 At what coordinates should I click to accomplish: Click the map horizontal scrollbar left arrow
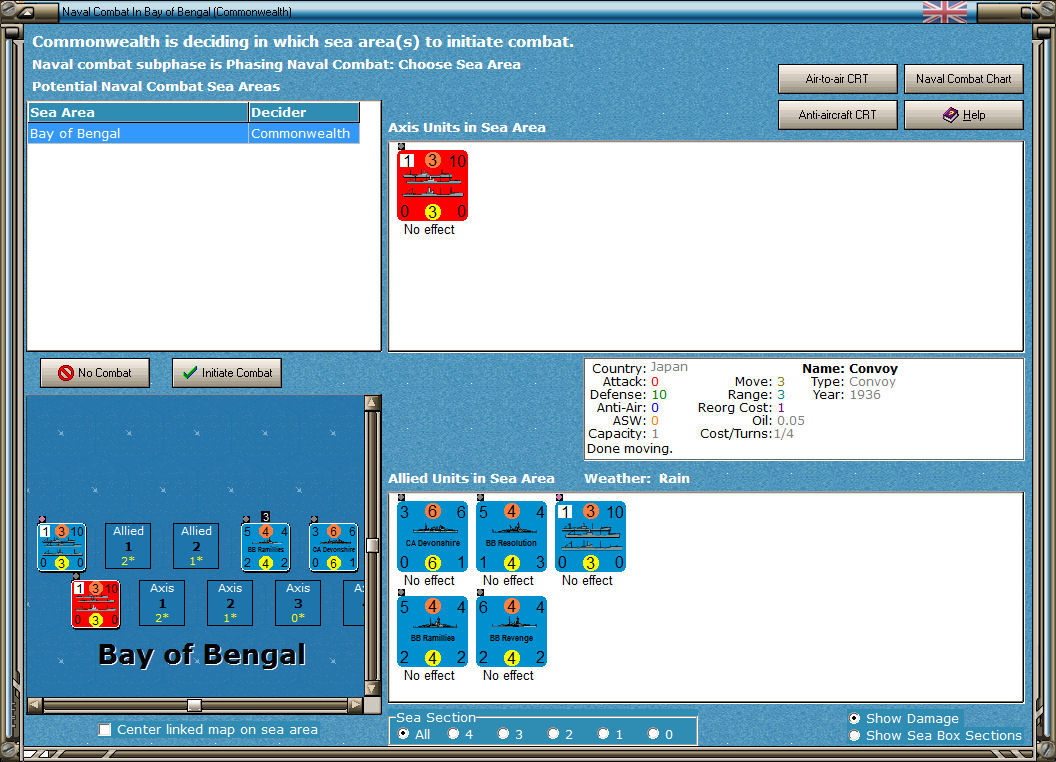pos(35,705)
